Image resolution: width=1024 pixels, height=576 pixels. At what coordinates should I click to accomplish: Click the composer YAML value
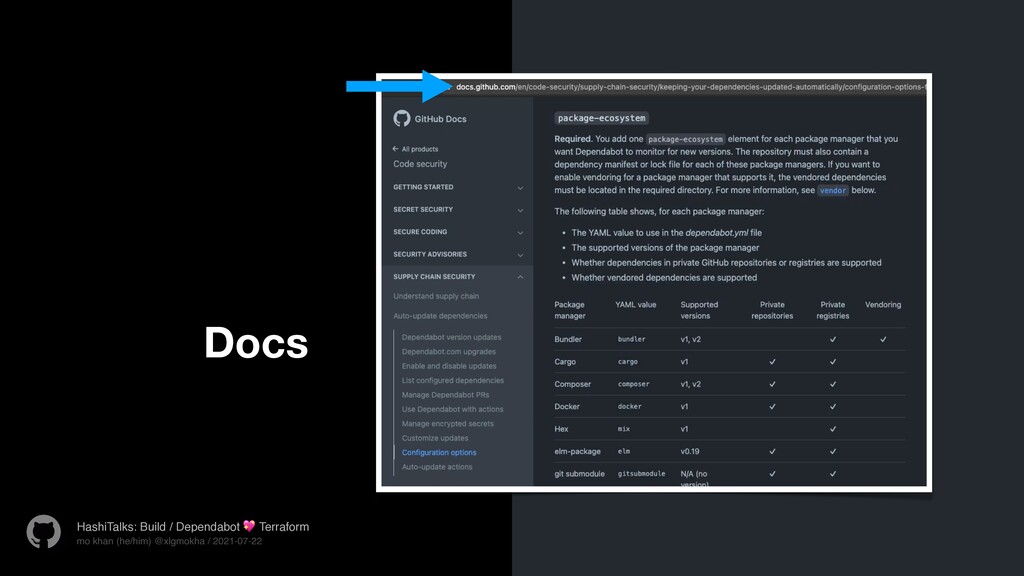[633, 384]
